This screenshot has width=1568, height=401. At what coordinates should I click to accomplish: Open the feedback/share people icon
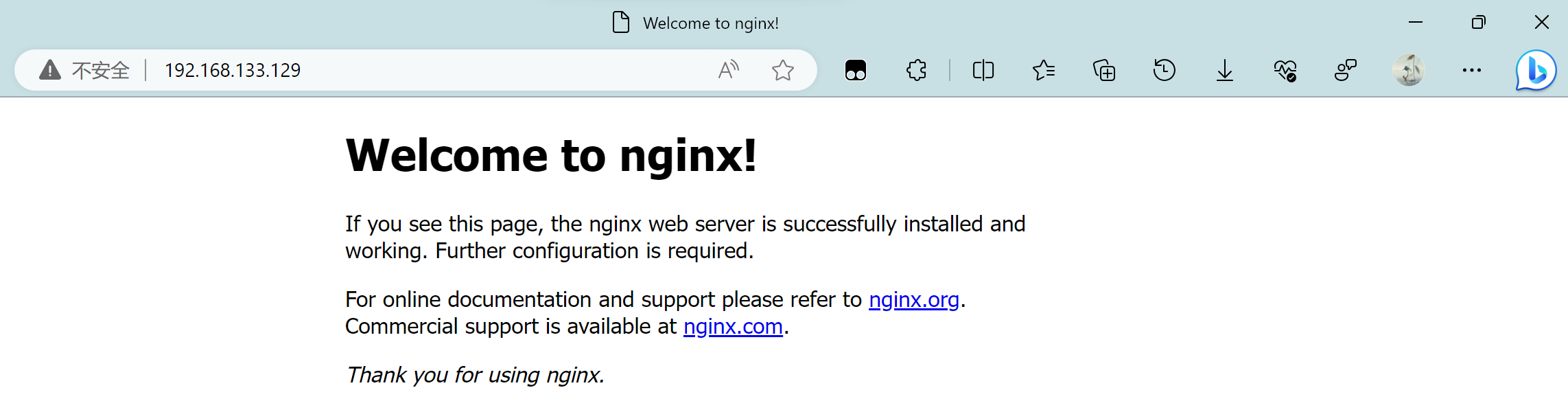pyautogui.click(x=1346, y=70)
